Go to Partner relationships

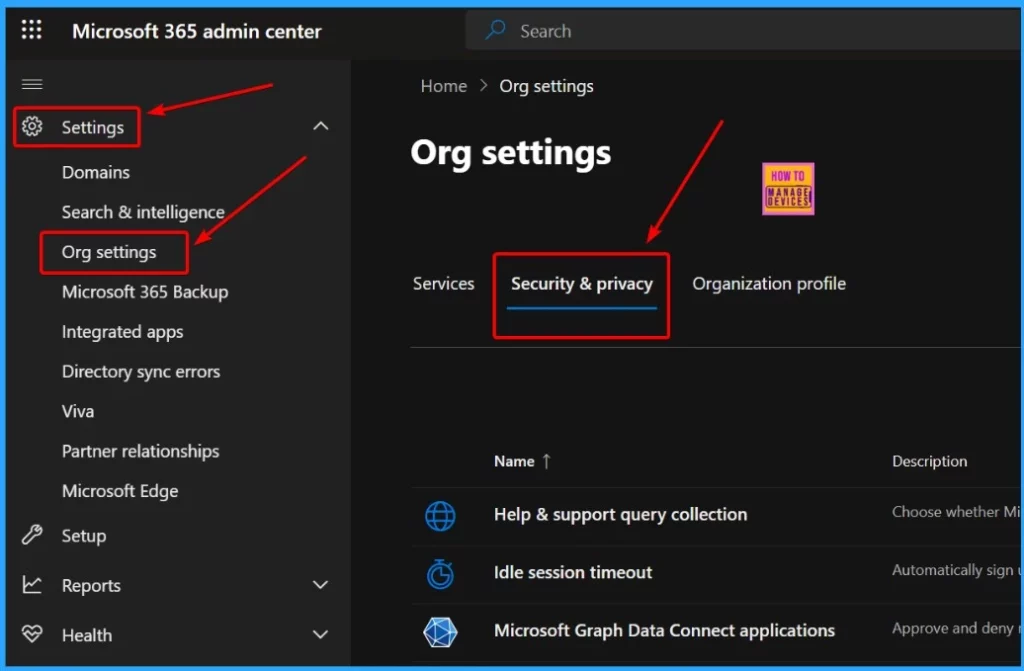point(140,451)
